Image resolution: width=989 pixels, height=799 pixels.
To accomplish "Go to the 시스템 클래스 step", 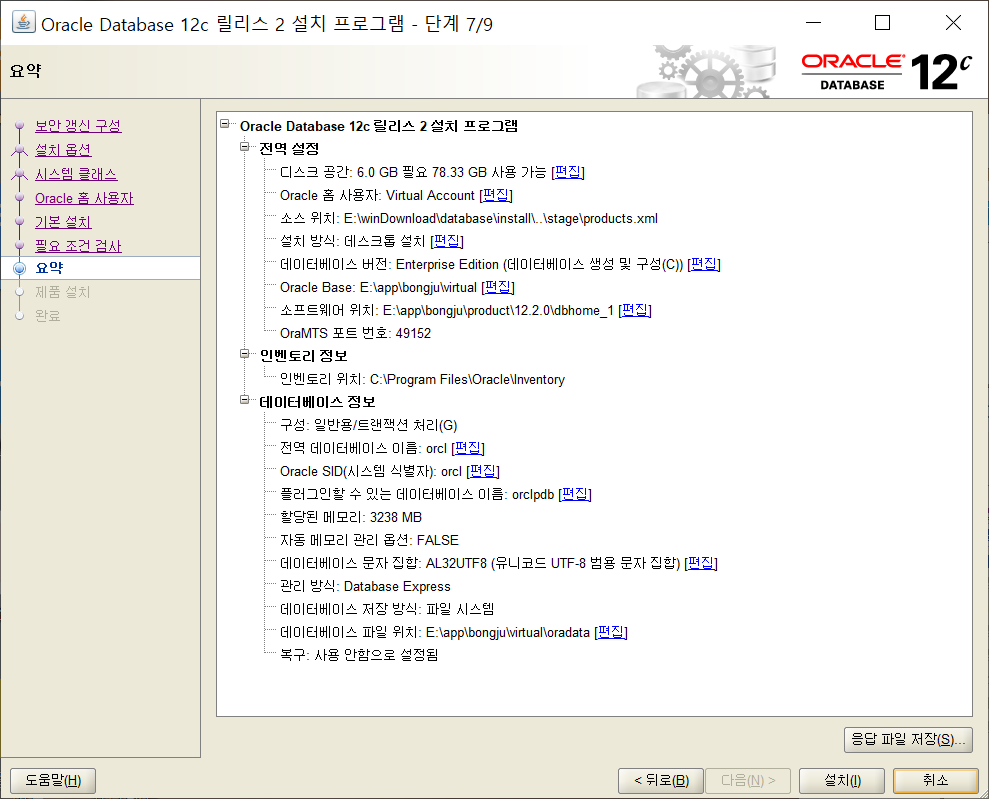I will pyautogui.click(x=76, y=173).
